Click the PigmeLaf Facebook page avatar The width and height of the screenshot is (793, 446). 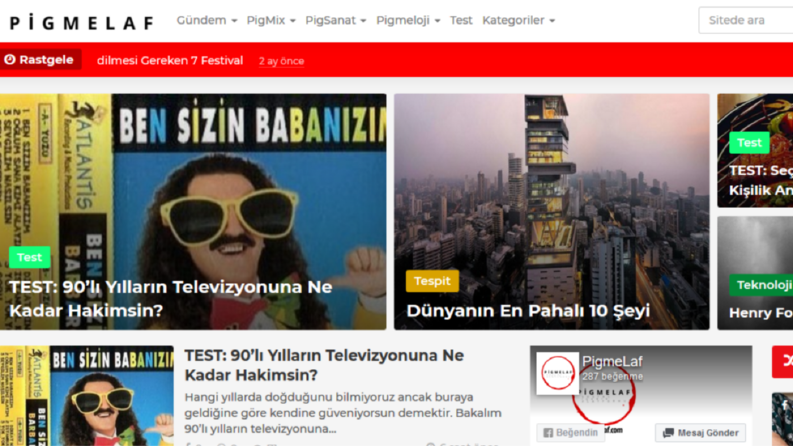[557, 373]
